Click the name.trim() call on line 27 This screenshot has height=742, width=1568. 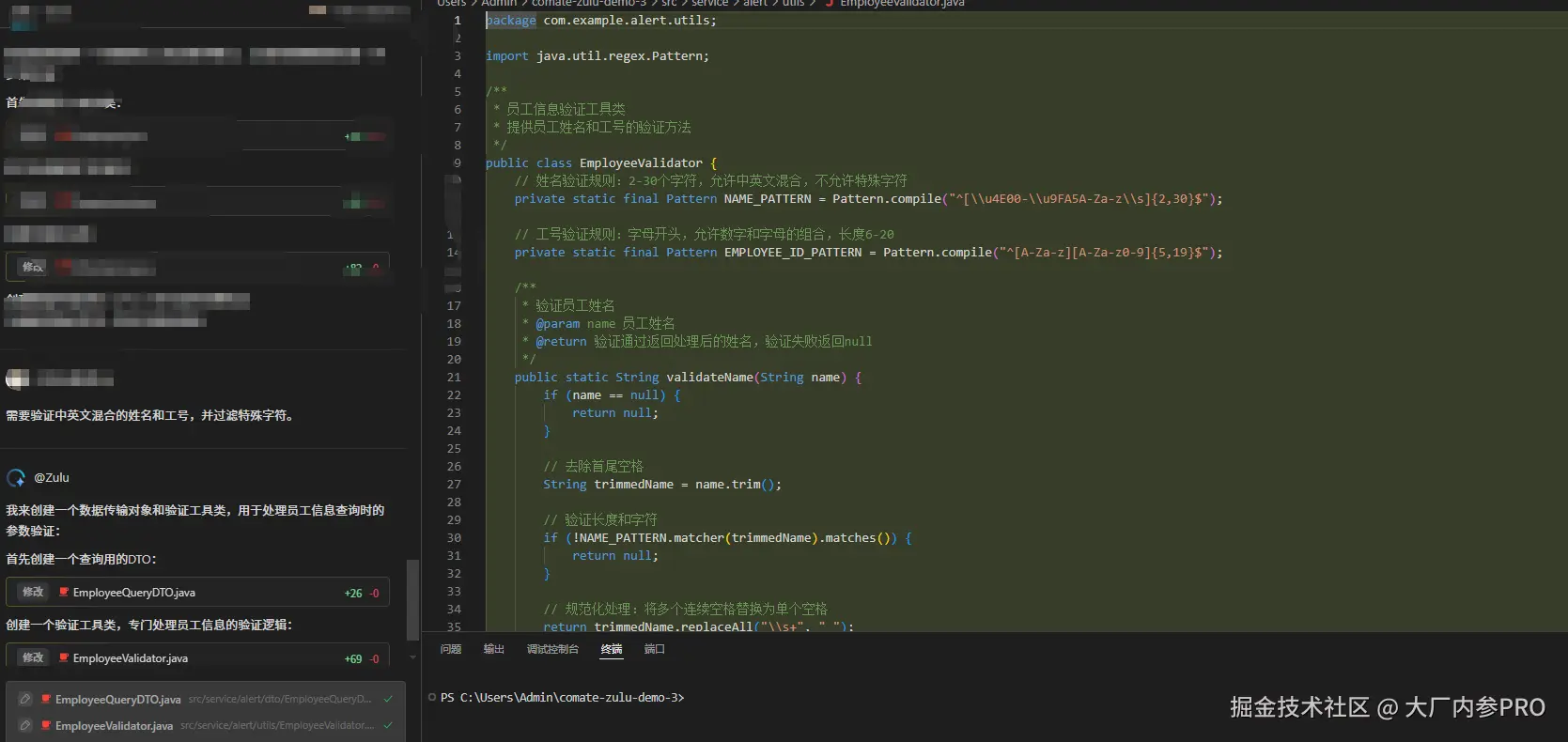tap(738, 485)
